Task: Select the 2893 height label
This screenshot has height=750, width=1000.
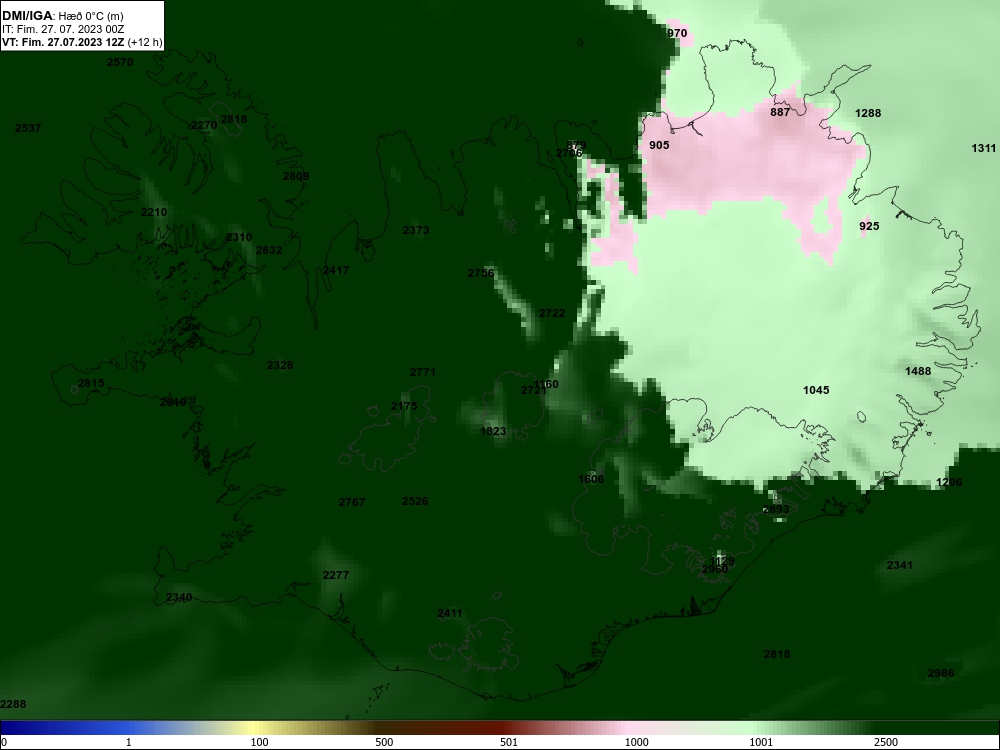Action: (776, 509)
